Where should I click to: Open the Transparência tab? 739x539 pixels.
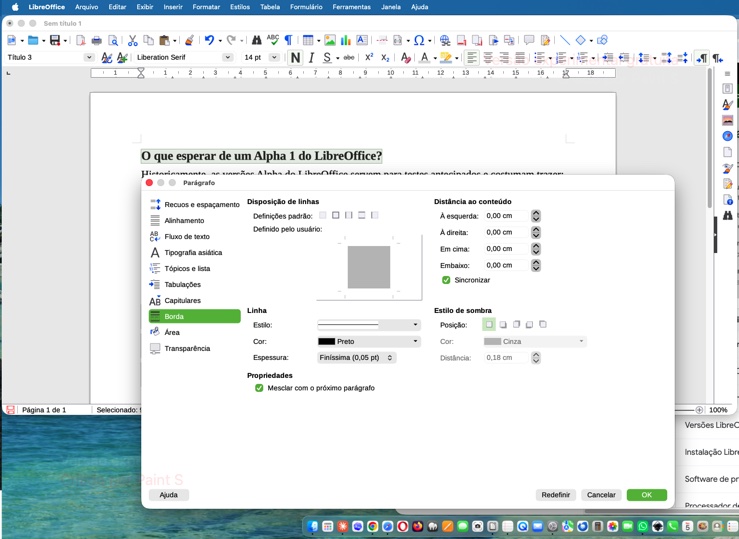click(195, 348)
